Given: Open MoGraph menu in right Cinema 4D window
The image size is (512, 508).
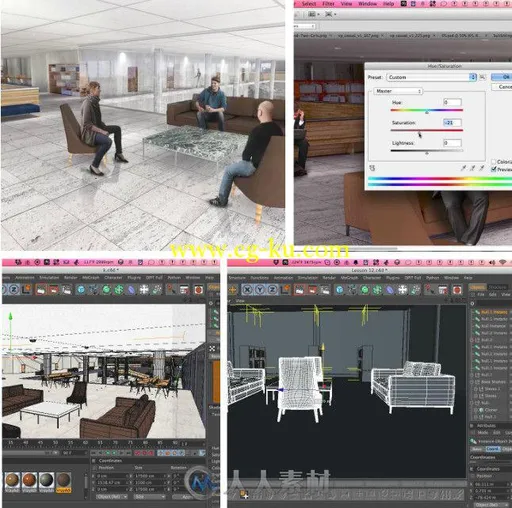Looking at the screenshot, I should pyautogui.click(x=349, y=278).
